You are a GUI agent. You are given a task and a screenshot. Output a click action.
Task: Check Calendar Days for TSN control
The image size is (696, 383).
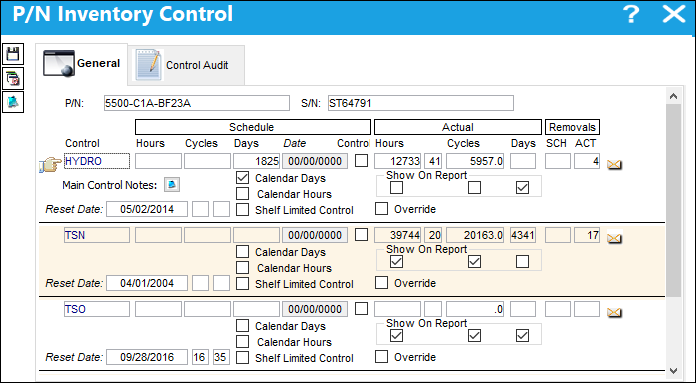[x=242, y=252]
